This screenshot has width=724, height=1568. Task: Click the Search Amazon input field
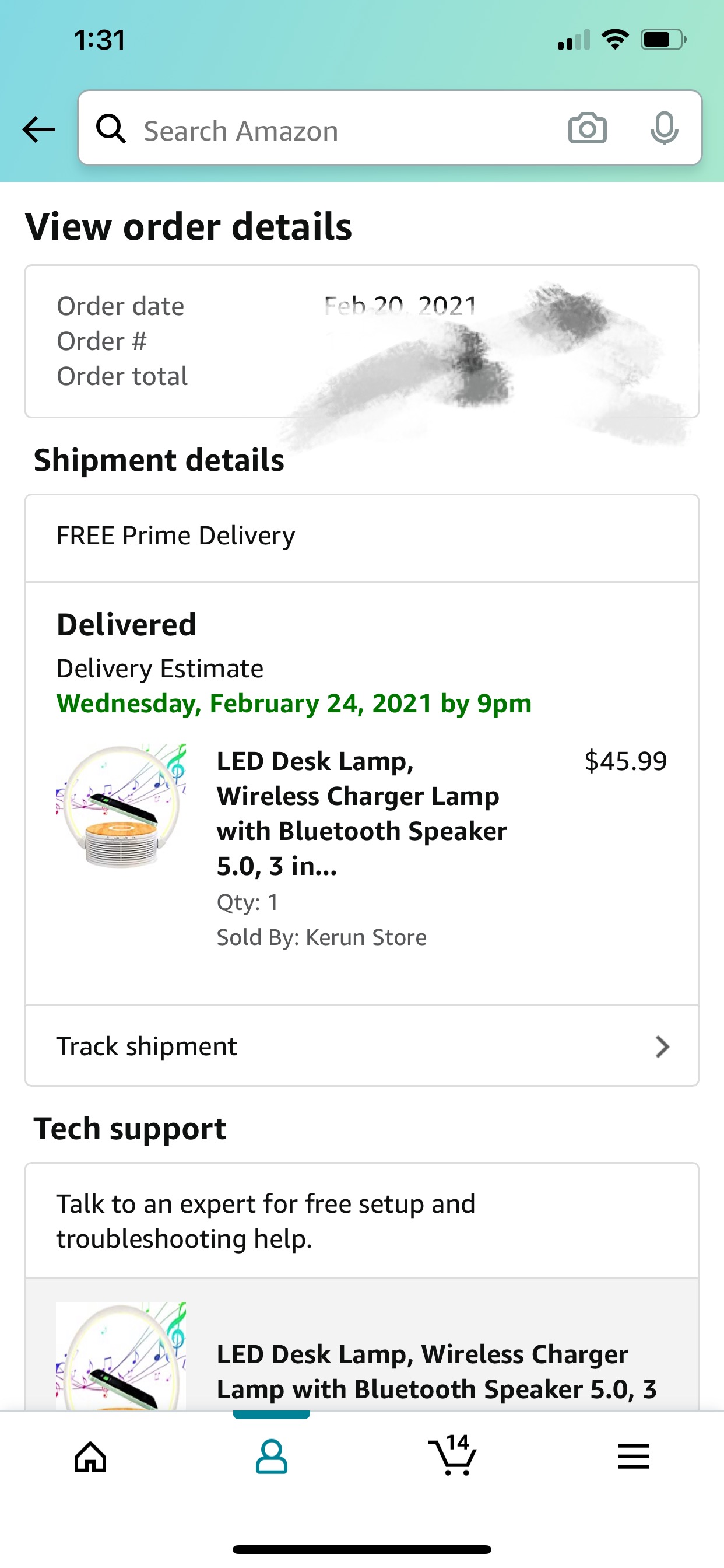(x=340, y=130)
